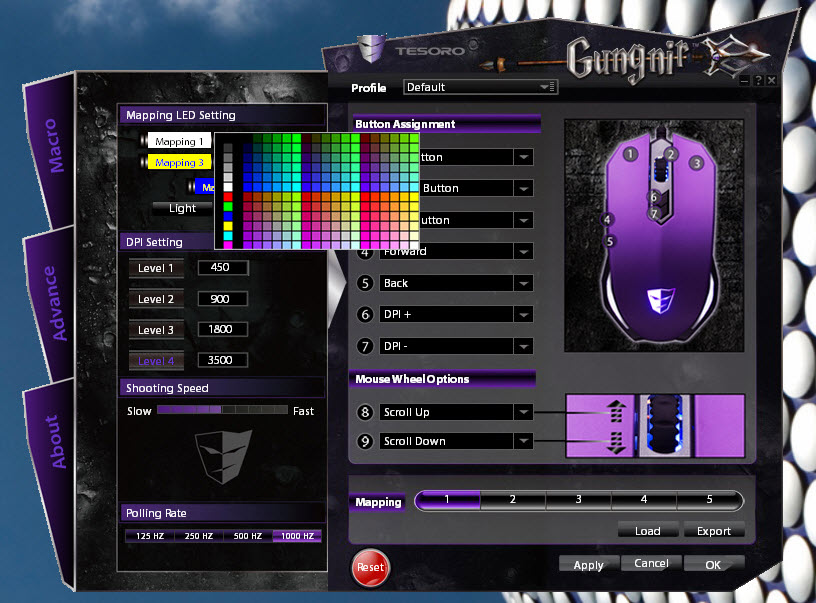Screen dimensions: 816x603
Task: Click the Level 1 DPI value field 450
Action: point(223,267)
